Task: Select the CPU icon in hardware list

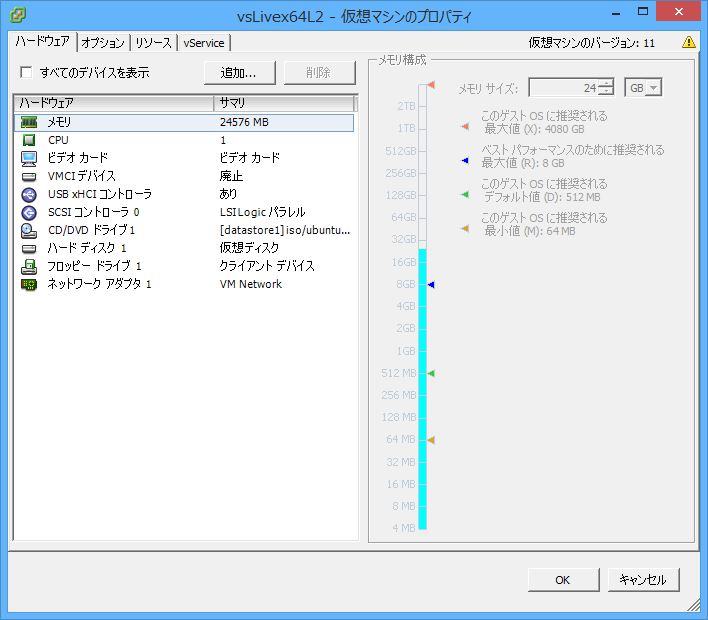Action: (x=29, y=140)
